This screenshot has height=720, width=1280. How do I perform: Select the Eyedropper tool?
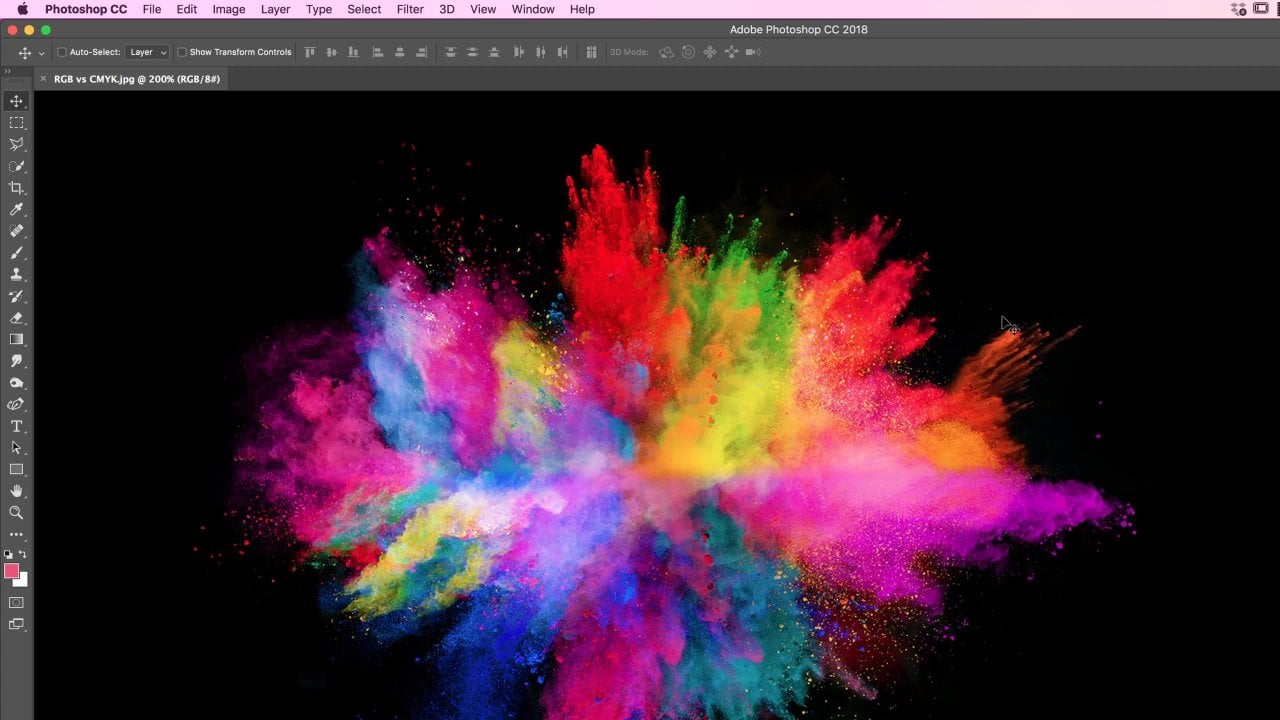click(x=16, y=210)
